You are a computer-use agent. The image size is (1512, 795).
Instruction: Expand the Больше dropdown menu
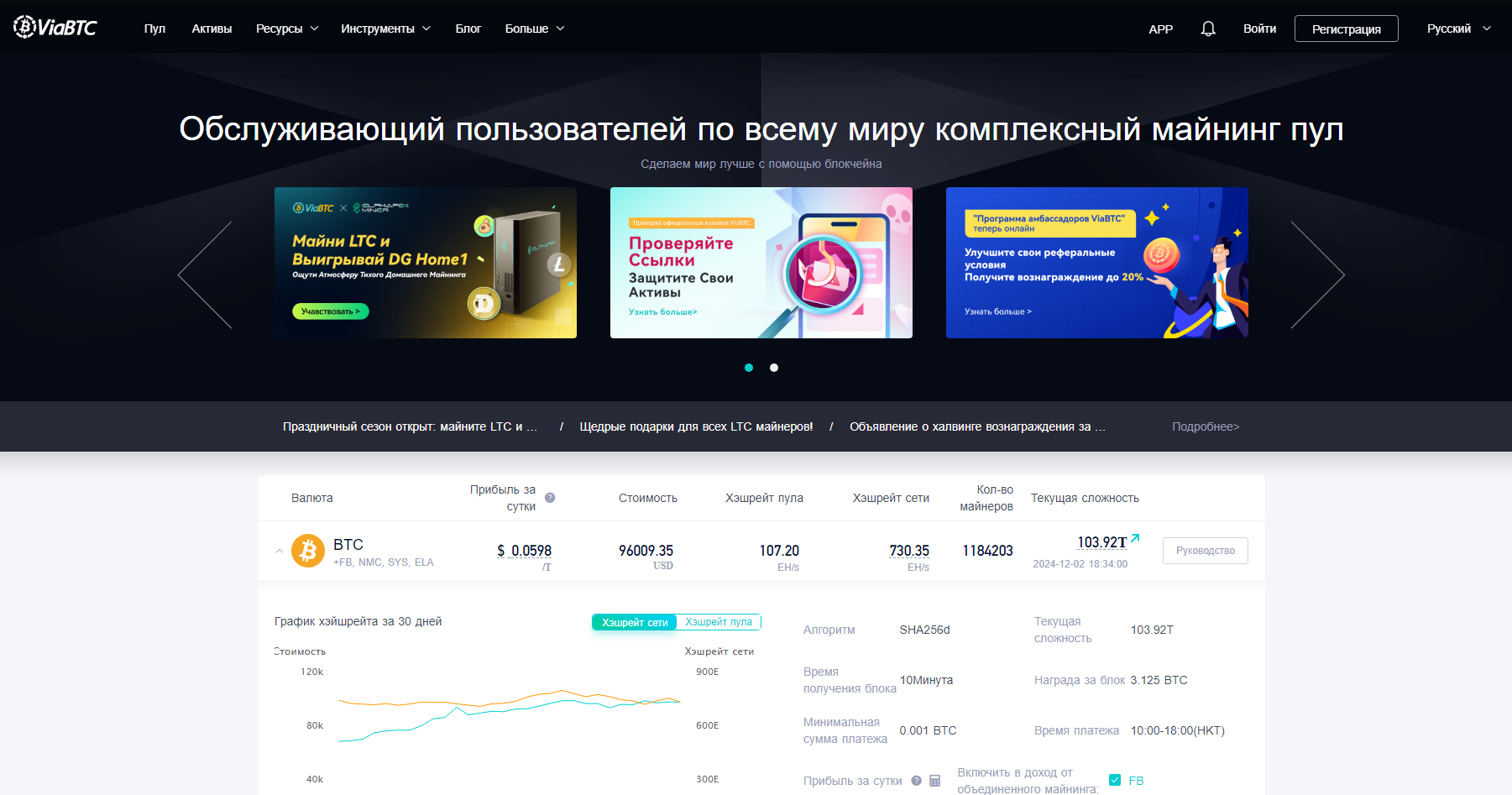click(x=535, y=29)
